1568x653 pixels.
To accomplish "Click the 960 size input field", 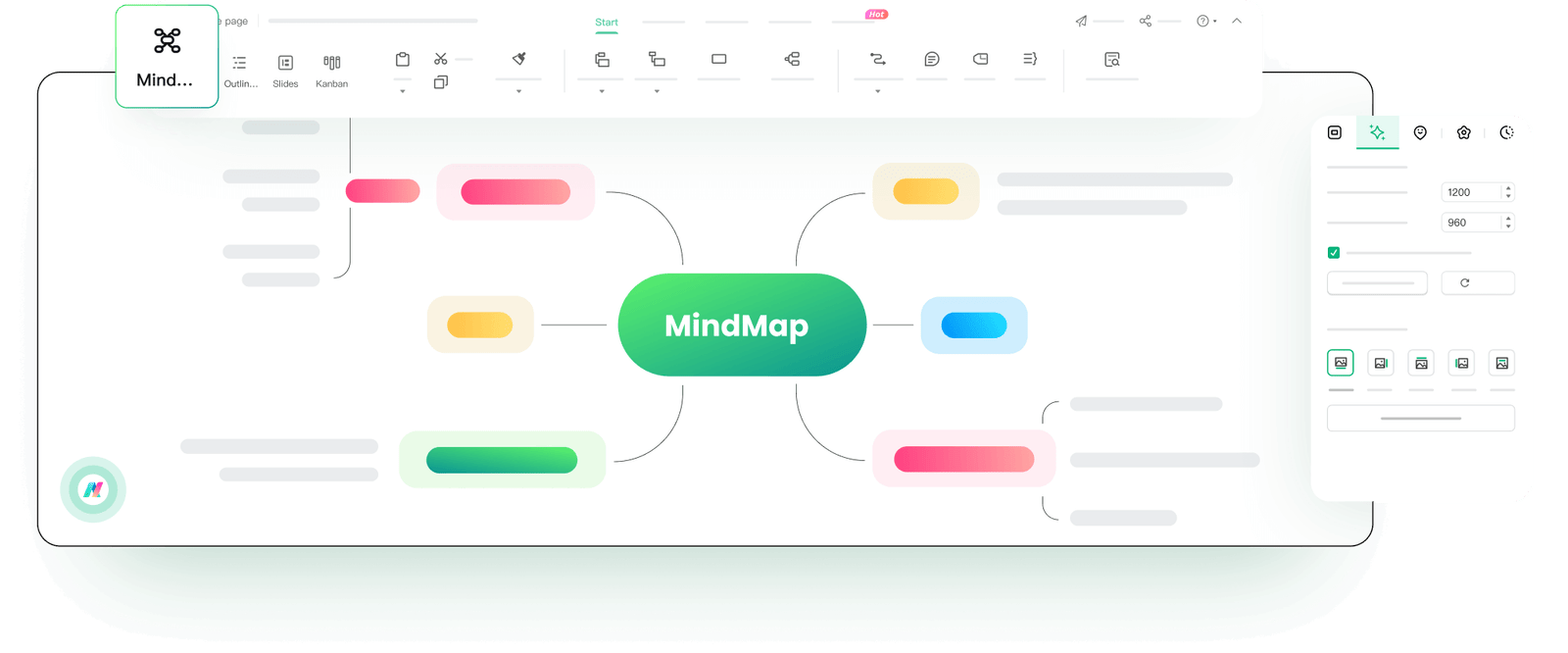I will pos(1470,223).
